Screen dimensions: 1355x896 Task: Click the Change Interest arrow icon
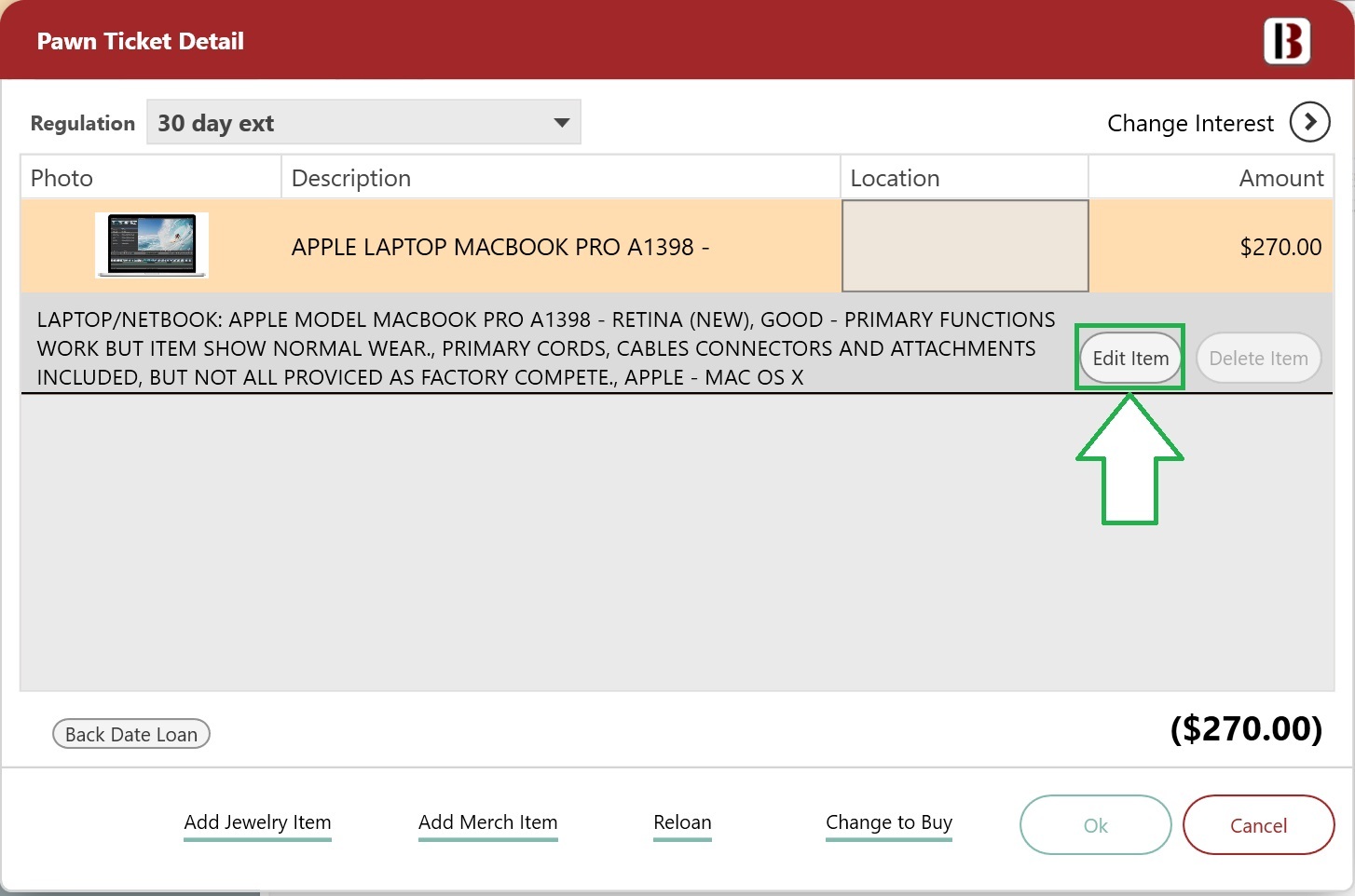[x=1309, y=122]
